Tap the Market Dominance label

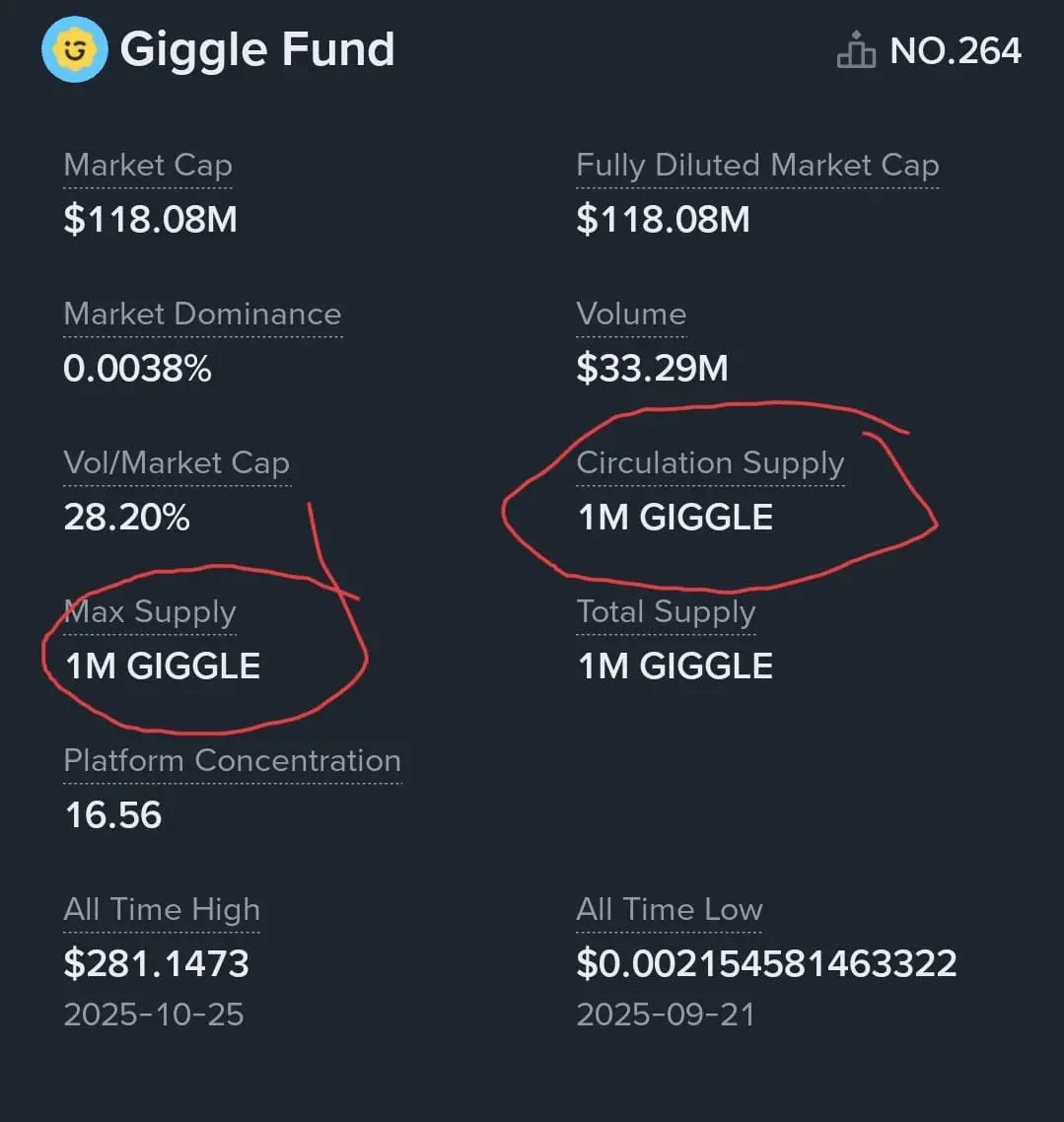[202, 315]
